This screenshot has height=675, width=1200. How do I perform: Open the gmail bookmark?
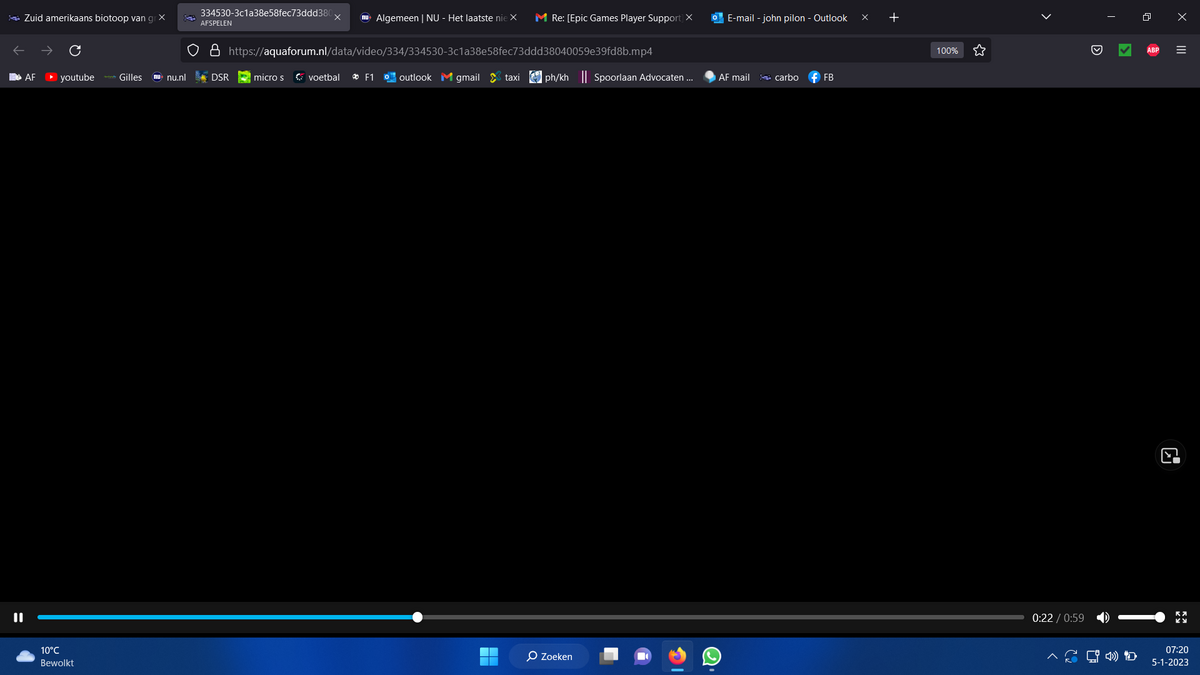(461, 77)
